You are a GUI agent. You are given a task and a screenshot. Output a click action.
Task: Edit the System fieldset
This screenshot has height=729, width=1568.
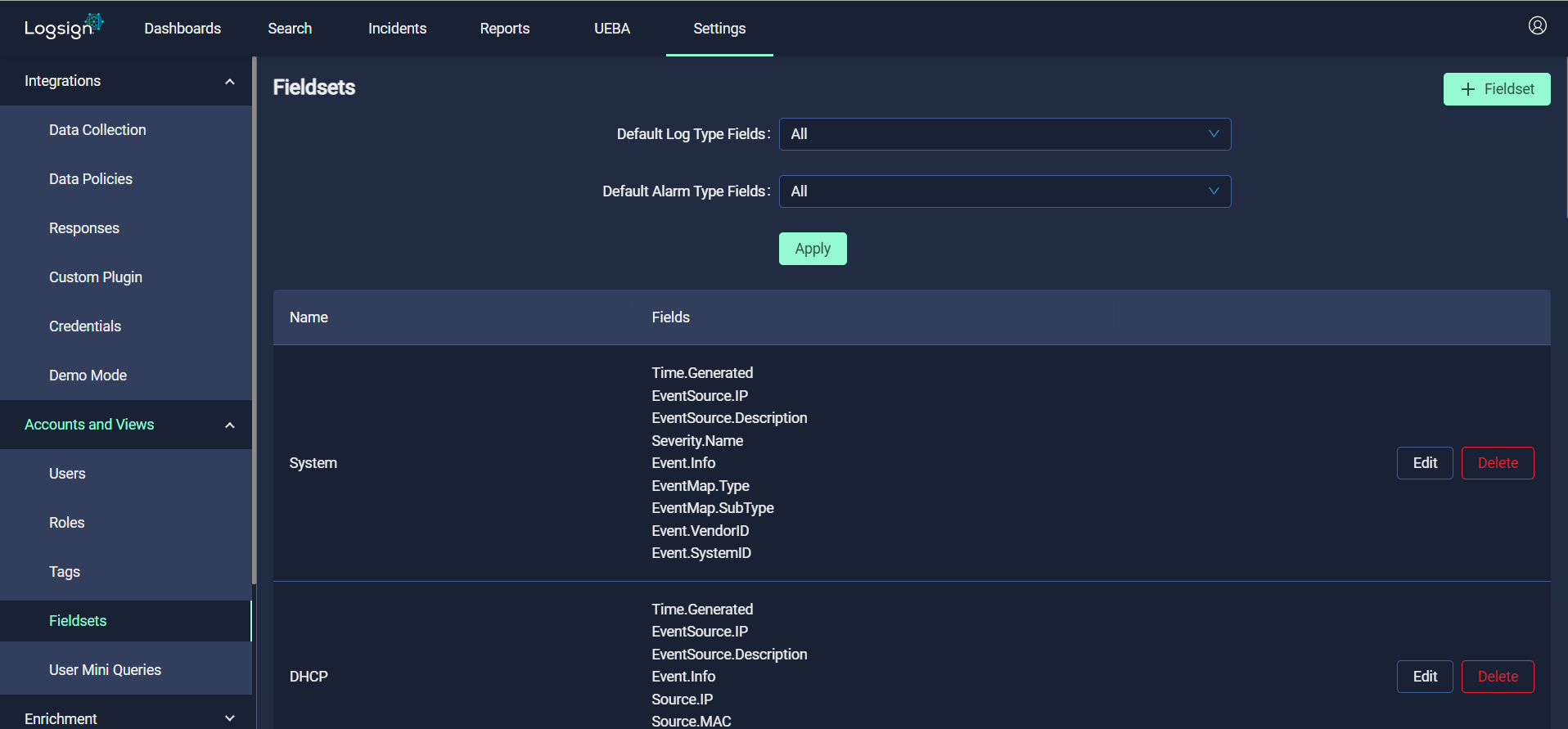pos(1425,463)
